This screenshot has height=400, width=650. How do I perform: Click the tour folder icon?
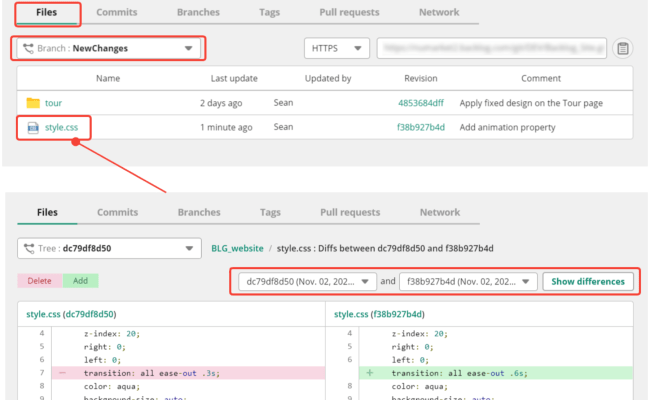(x=33, y=103)
